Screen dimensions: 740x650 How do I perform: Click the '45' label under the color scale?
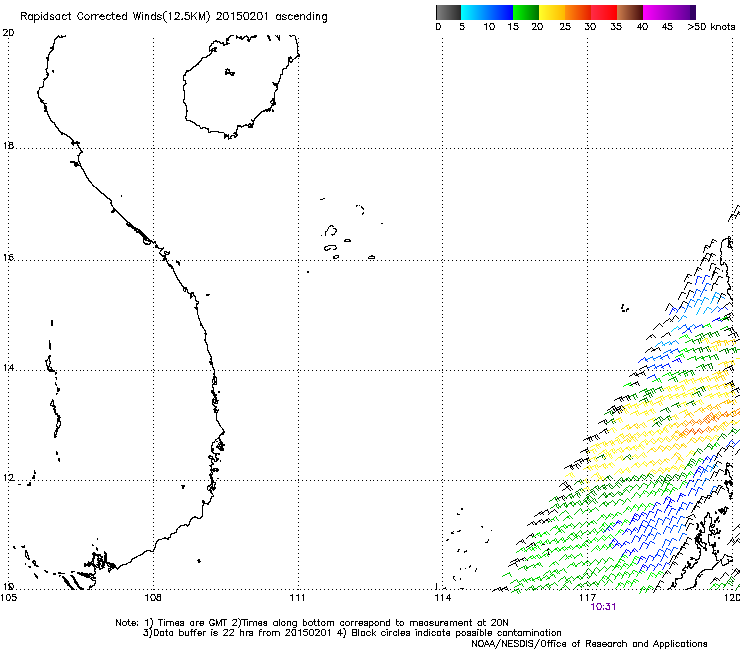667,27
